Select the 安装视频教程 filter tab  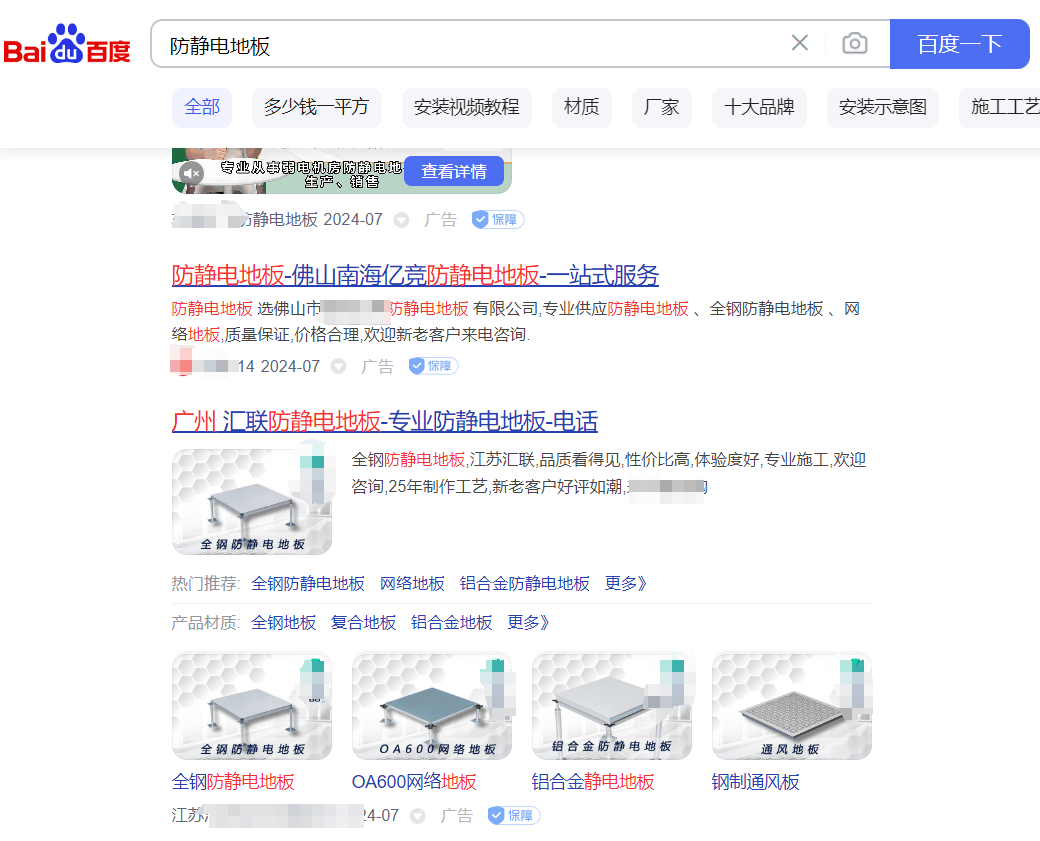[x=466, y=107]
